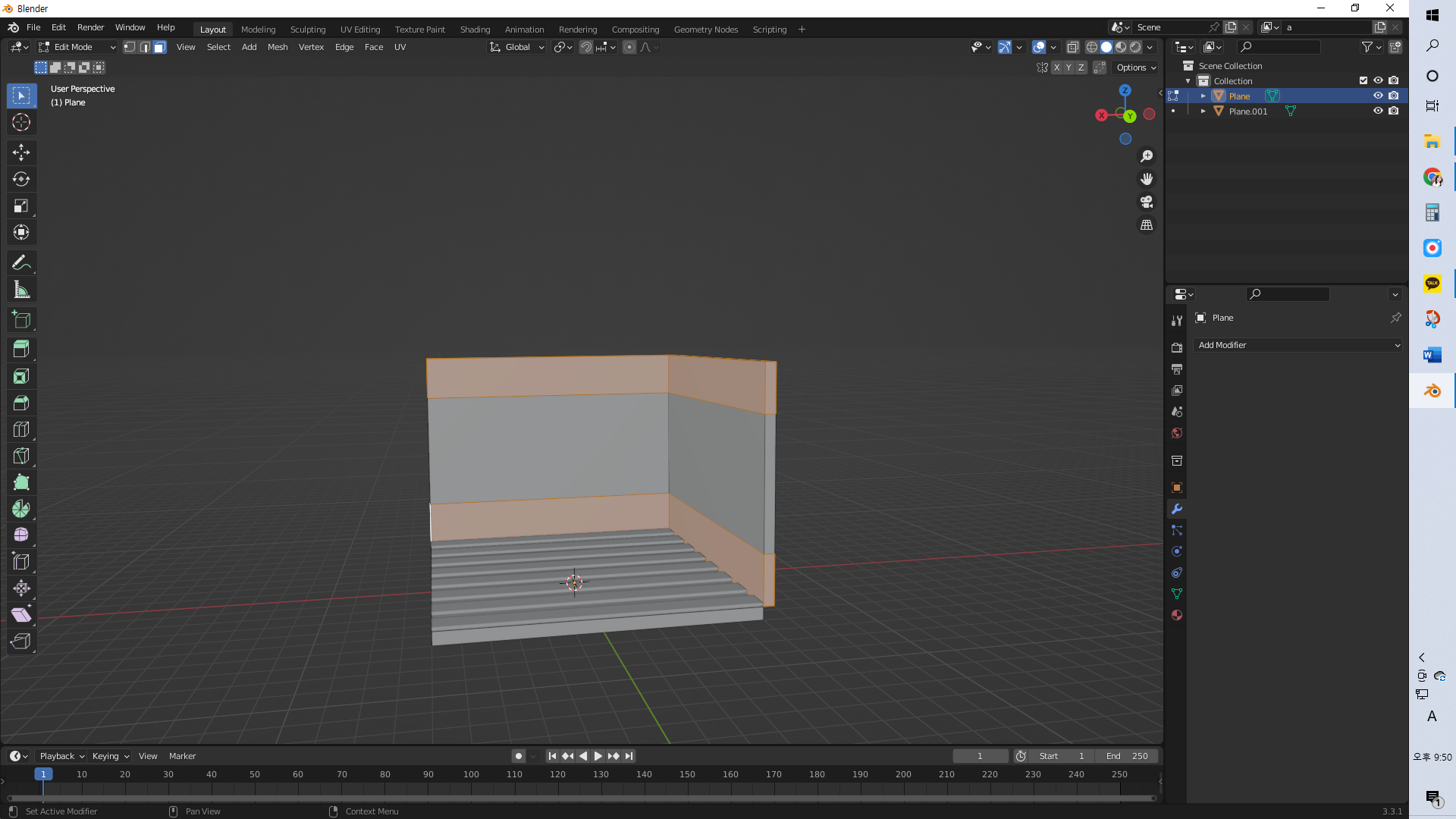Select the Loop Cut tool
The height and width of the screenshot is (819, 1456).
pyautogui.click(x=21, y=429)
